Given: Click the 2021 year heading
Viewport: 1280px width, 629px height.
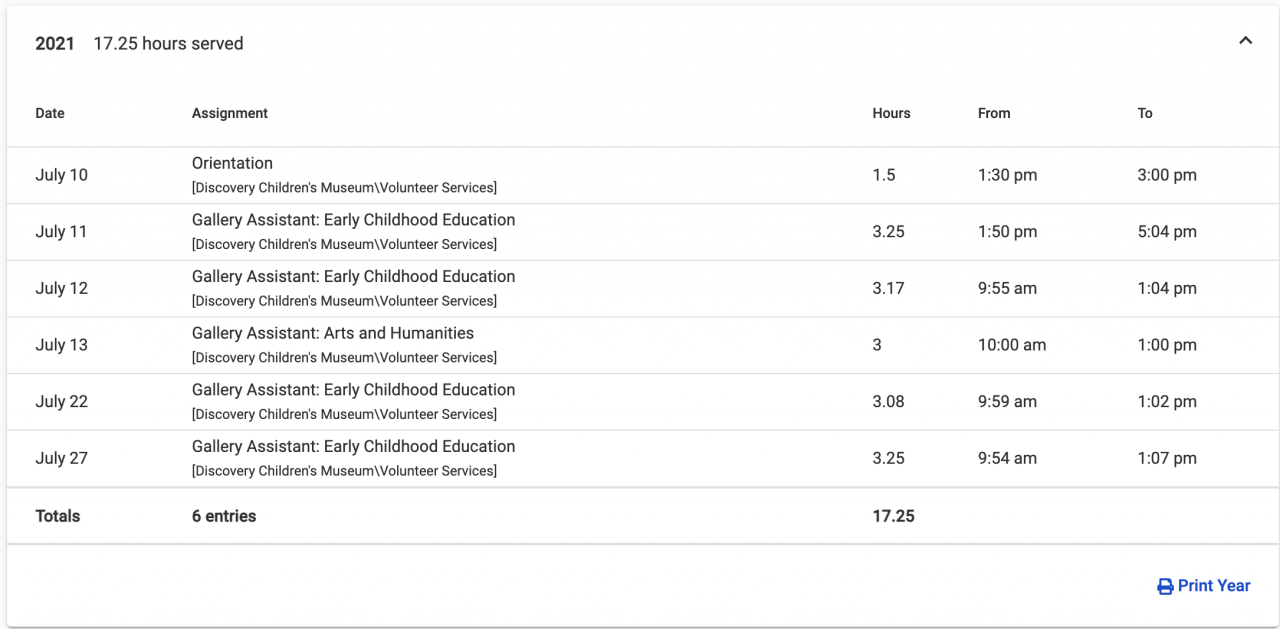Looking at the screenshot, I should click(55, 44).
